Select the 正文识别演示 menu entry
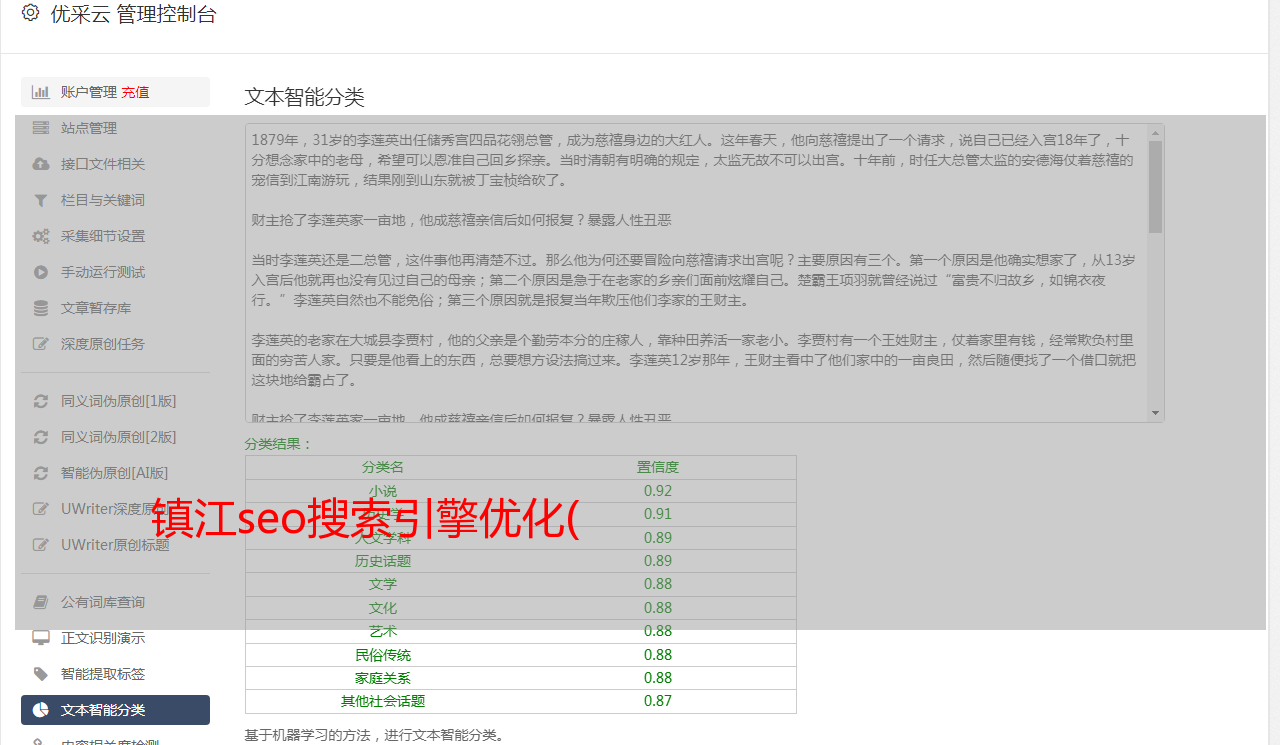 tap(115, 638)
